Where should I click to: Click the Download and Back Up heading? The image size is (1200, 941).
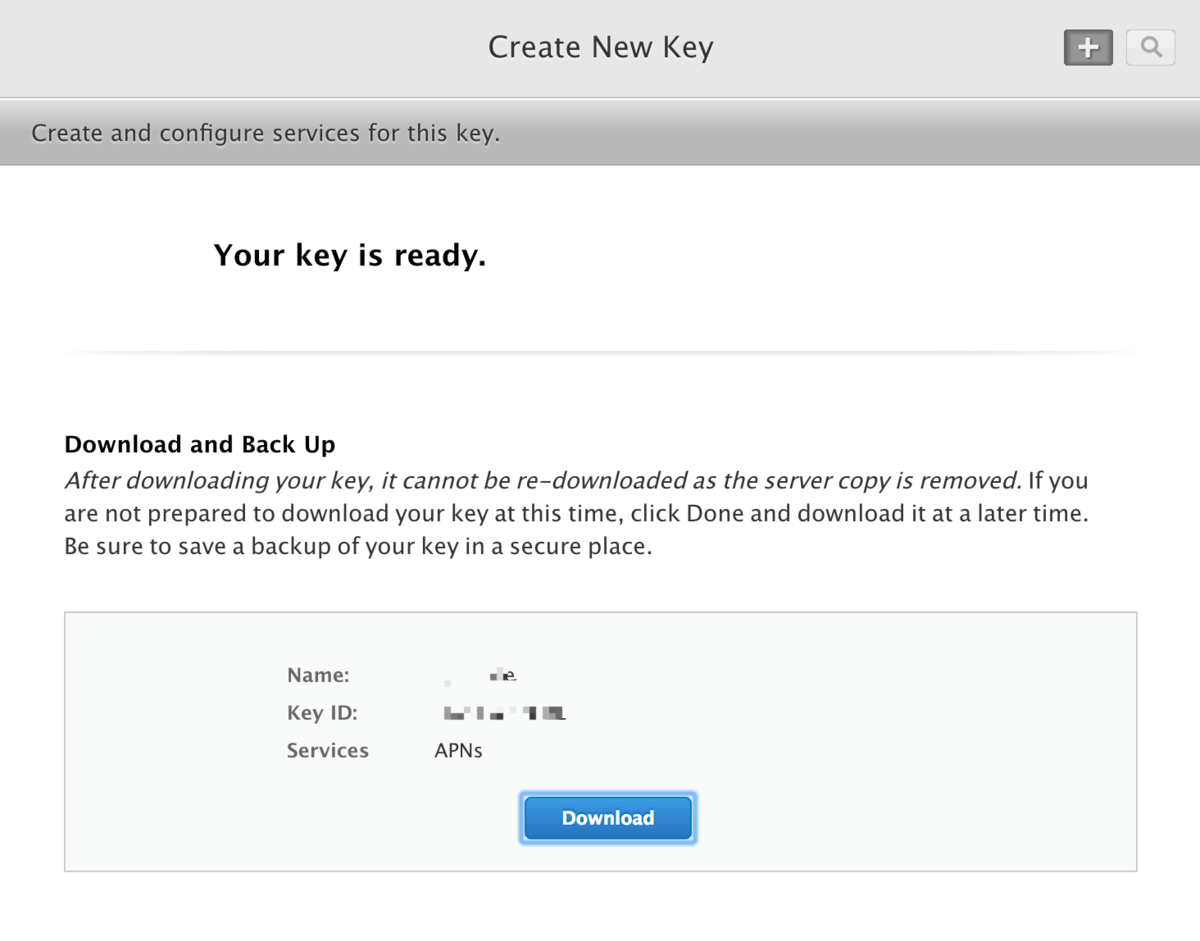pyautogui.click(x=199, y=444)
